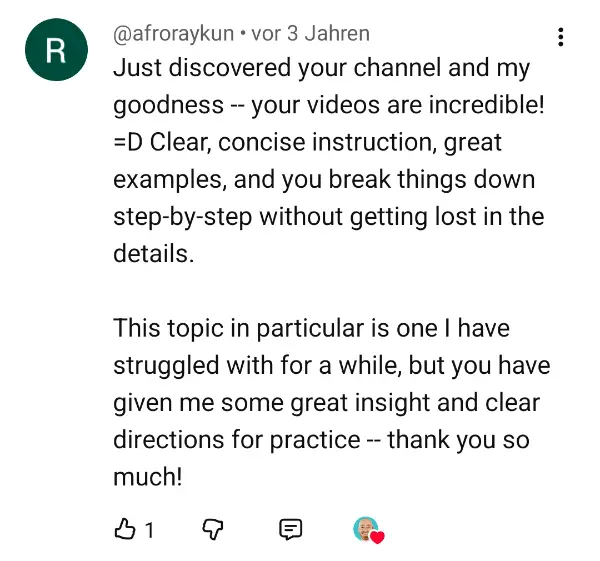Click the reply speech-bubble icon
The width and height of the screenshot is (600, 561).
[x=291, y=529]
